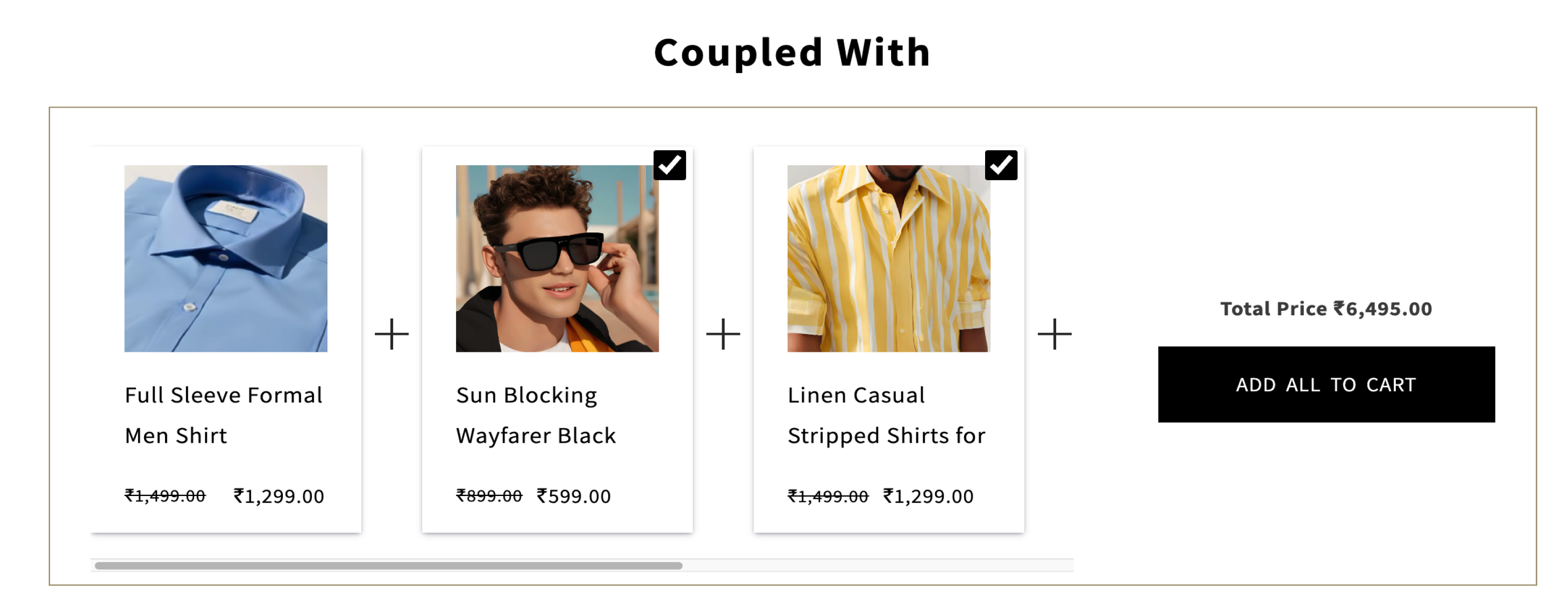Uncheck the Sun Blocking Wayfarer checkbox
This screenshot has height=609, width=1568.
[669, 165]
